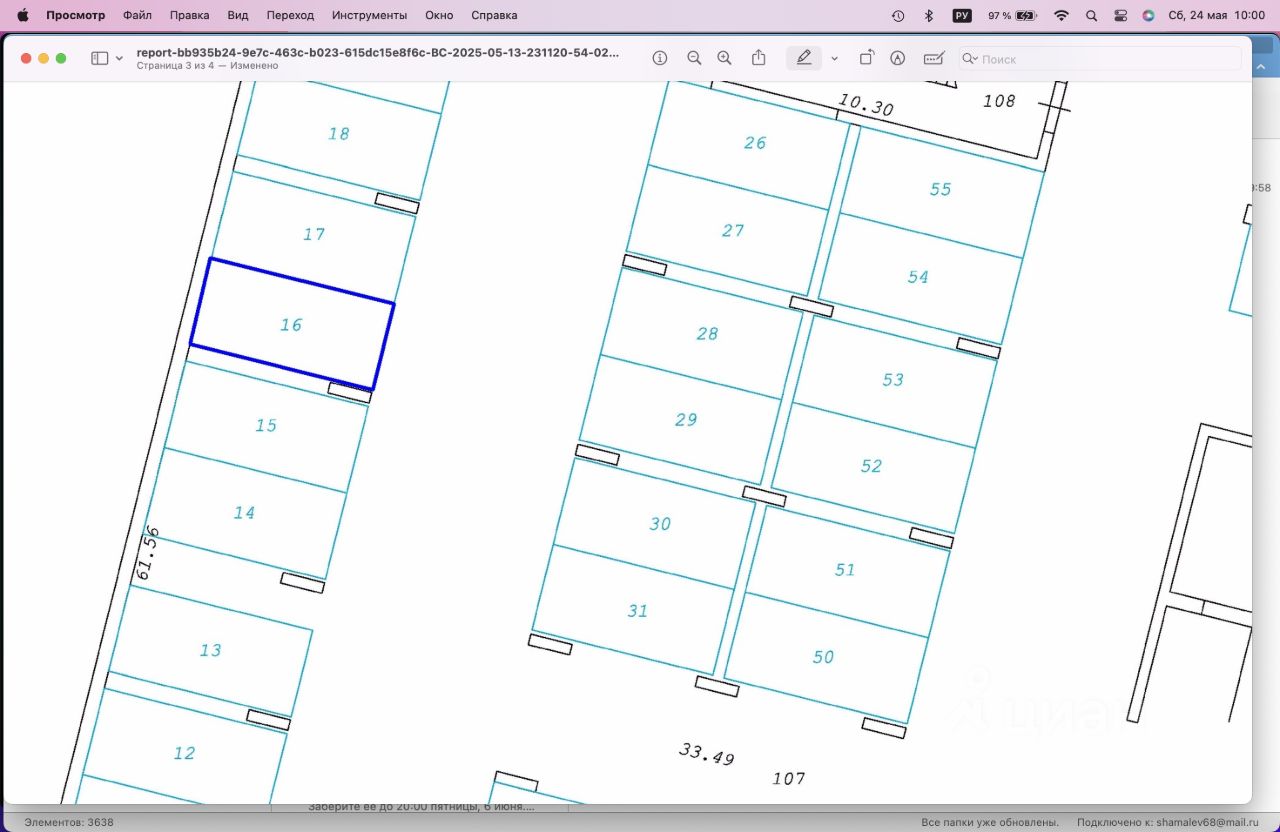Click the dimension label 33.49
The height and width of the screenshot is (832, 1280).
[x=707, y=753]
